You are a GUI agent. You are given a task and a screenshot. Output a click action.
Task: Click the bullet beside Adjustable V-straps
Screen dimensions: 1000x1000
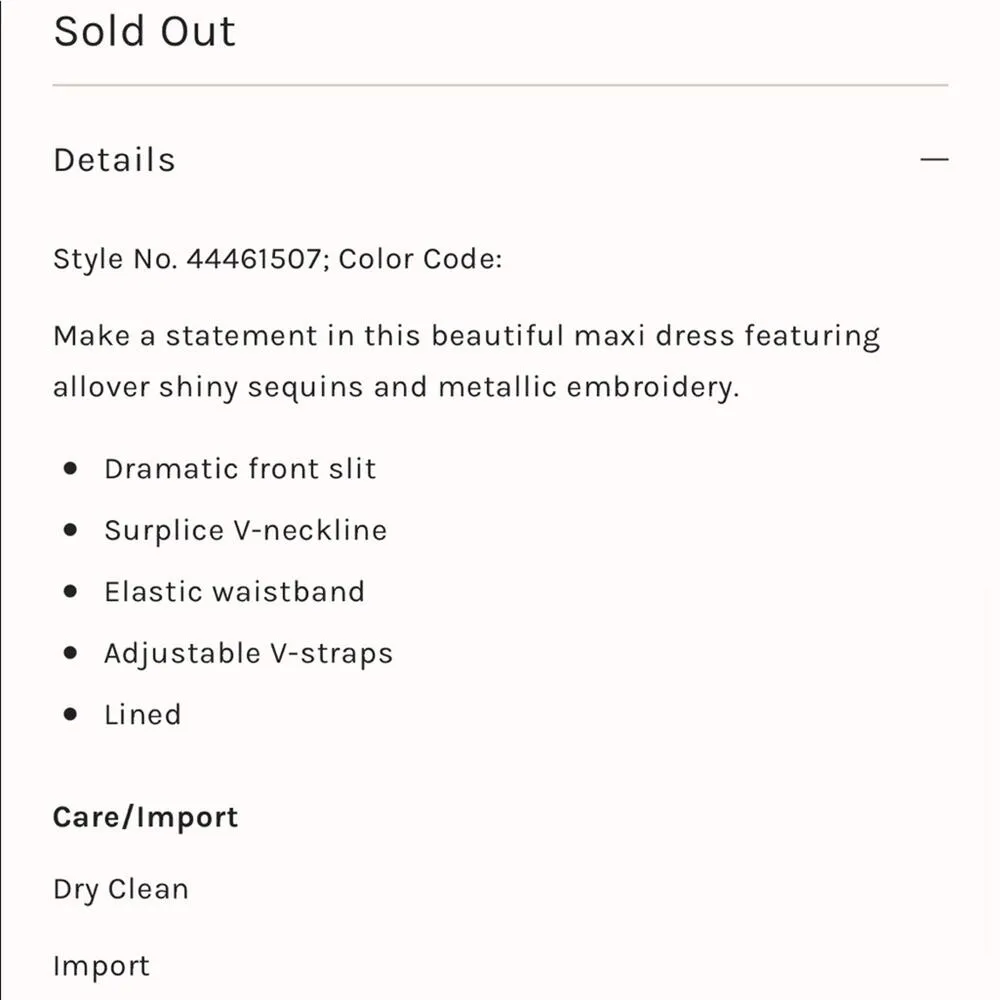(x=71, y=652)
